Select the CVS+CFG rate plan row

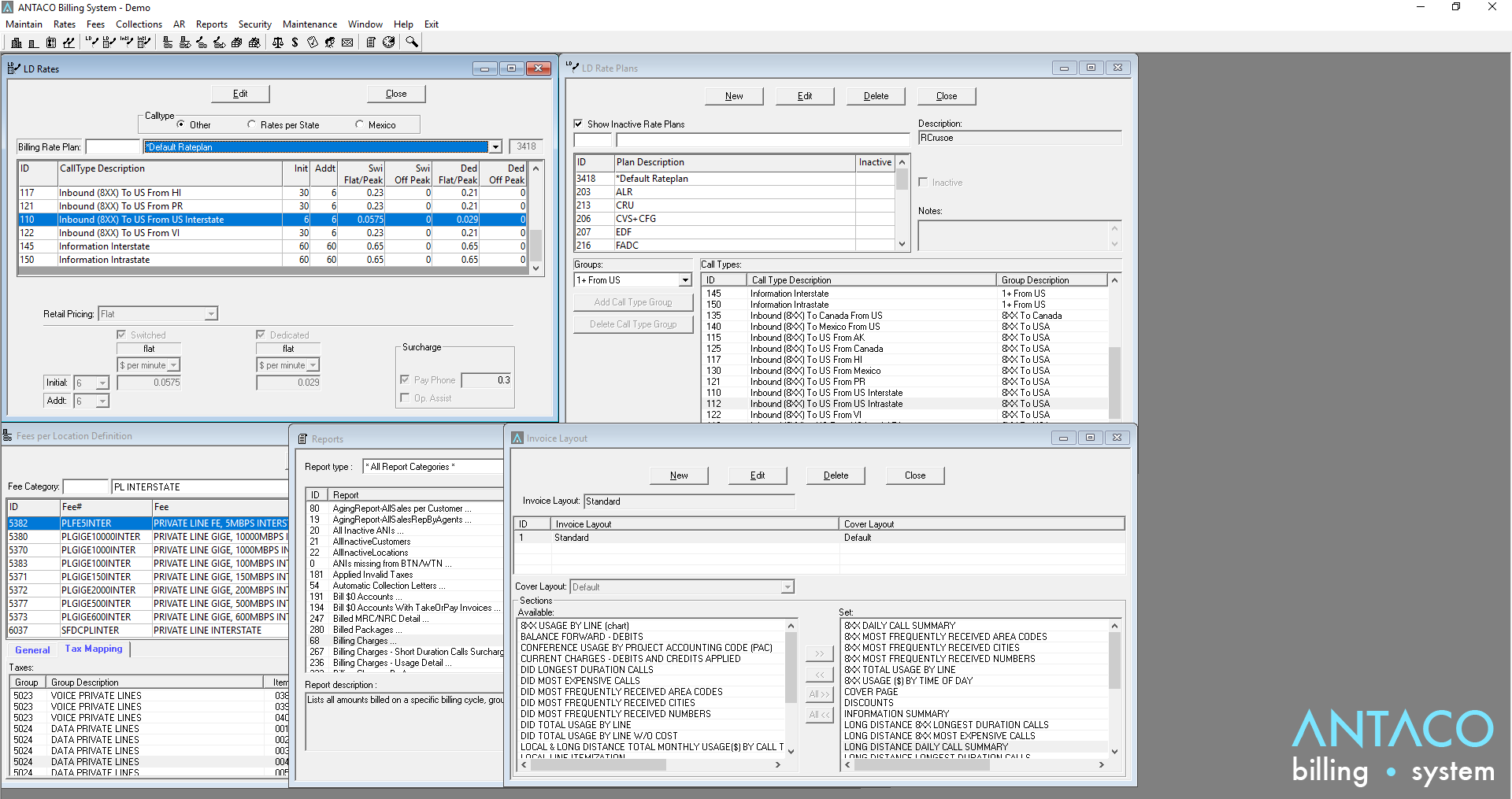coord(636,219)
